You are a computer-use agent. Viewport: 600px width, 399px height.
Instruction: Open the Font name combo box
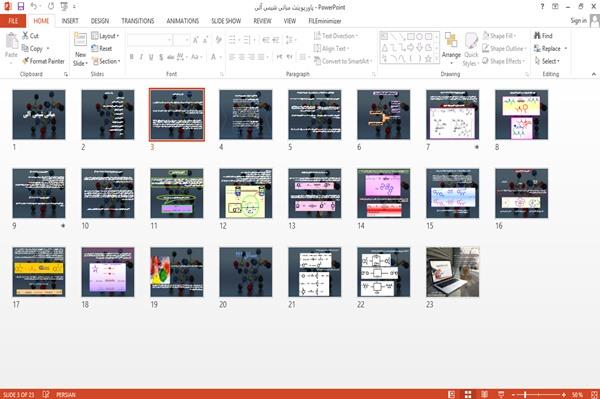[x=149, y=40]
